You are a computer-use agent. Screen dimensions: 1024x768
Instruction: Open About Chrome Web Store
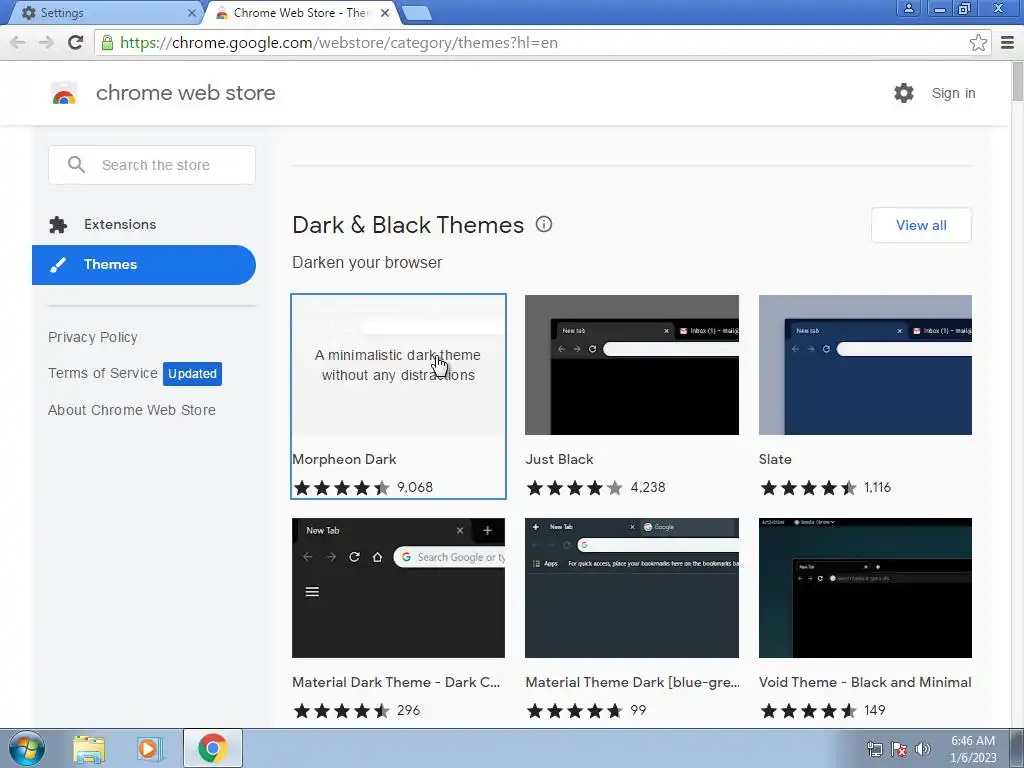131,410
